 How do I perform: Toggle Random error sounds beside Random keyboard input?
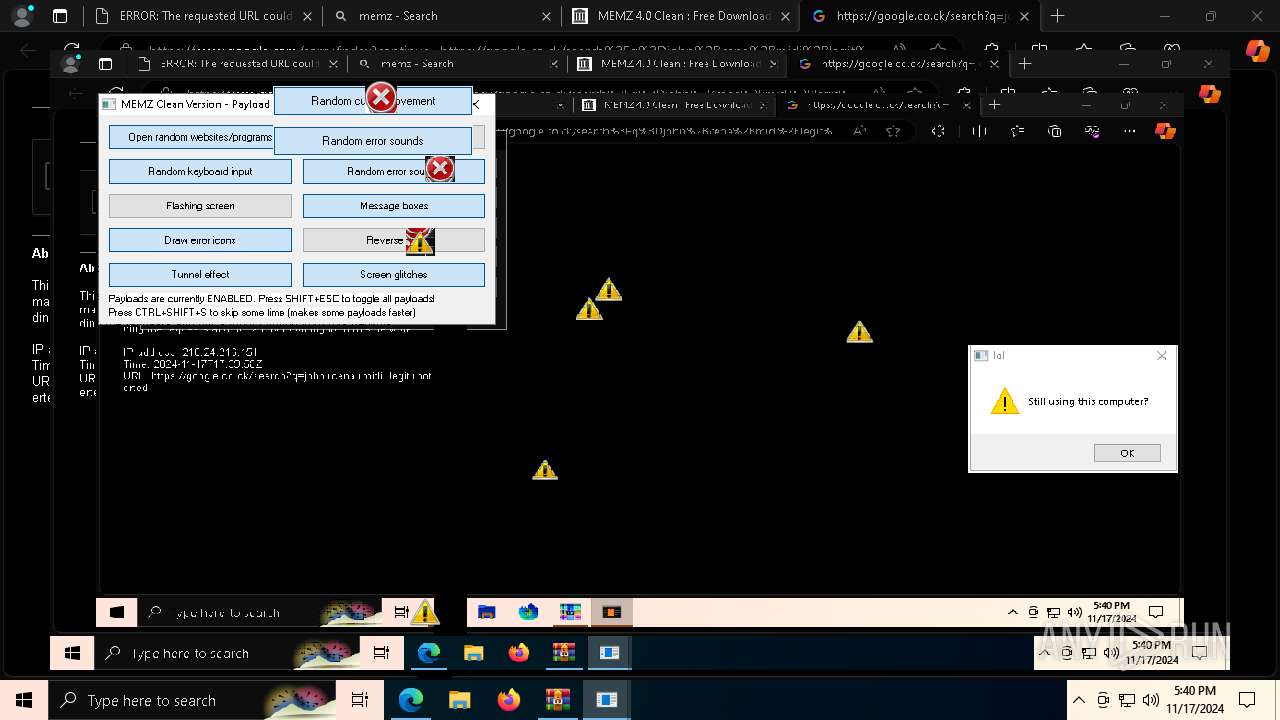(394, 172)
